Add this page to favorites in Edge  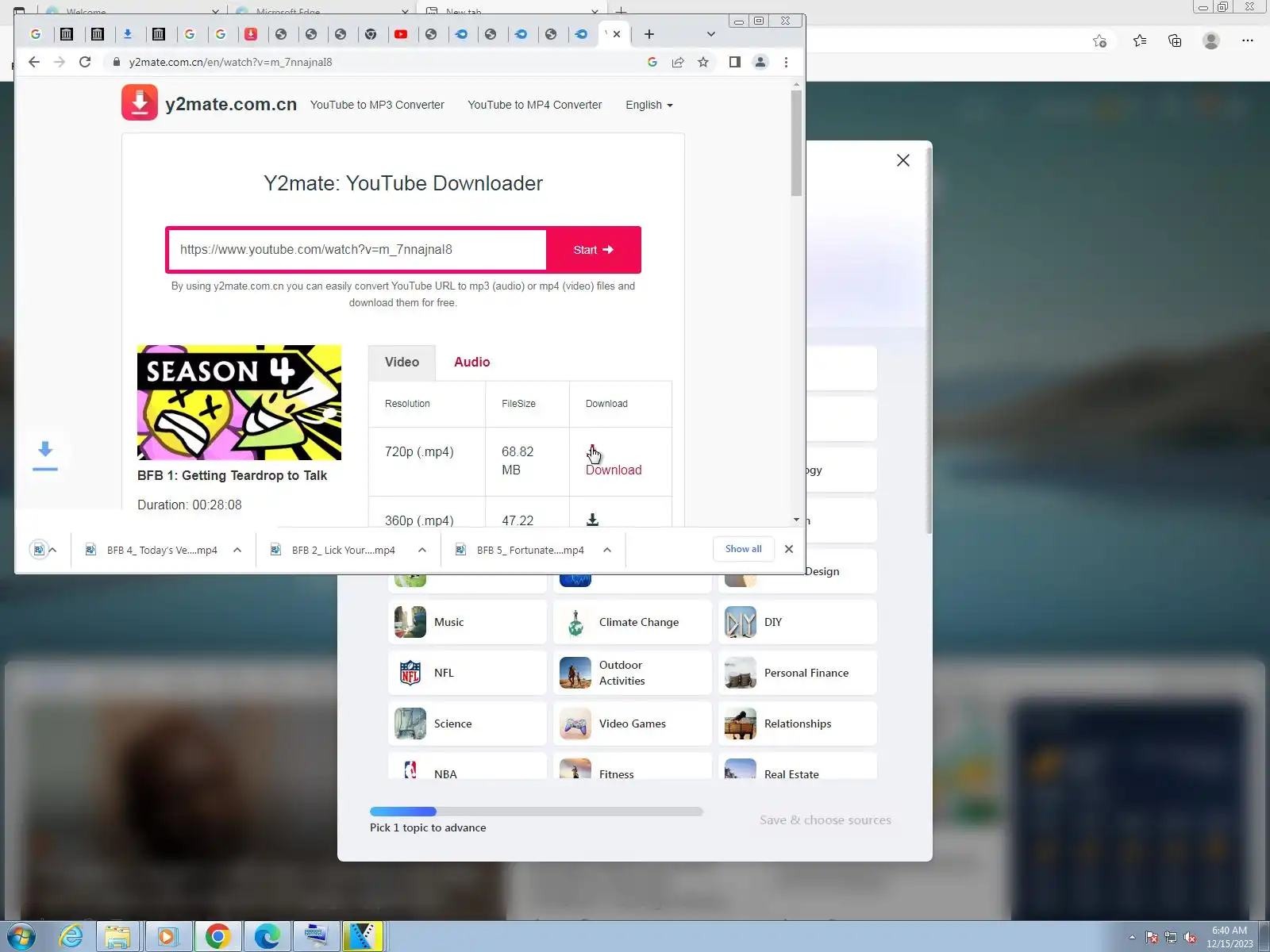[1099, 40]
